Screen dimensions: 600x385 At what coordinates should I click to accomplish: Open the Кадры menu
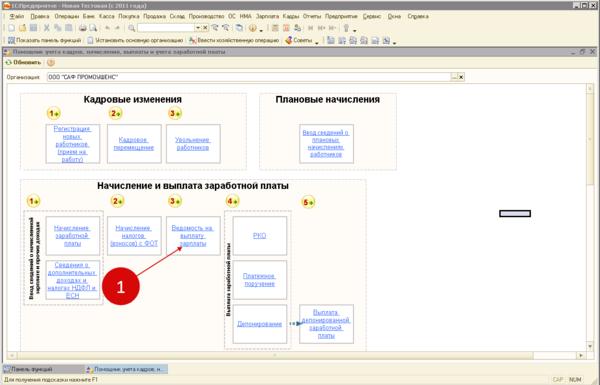(x=291, y=16)
